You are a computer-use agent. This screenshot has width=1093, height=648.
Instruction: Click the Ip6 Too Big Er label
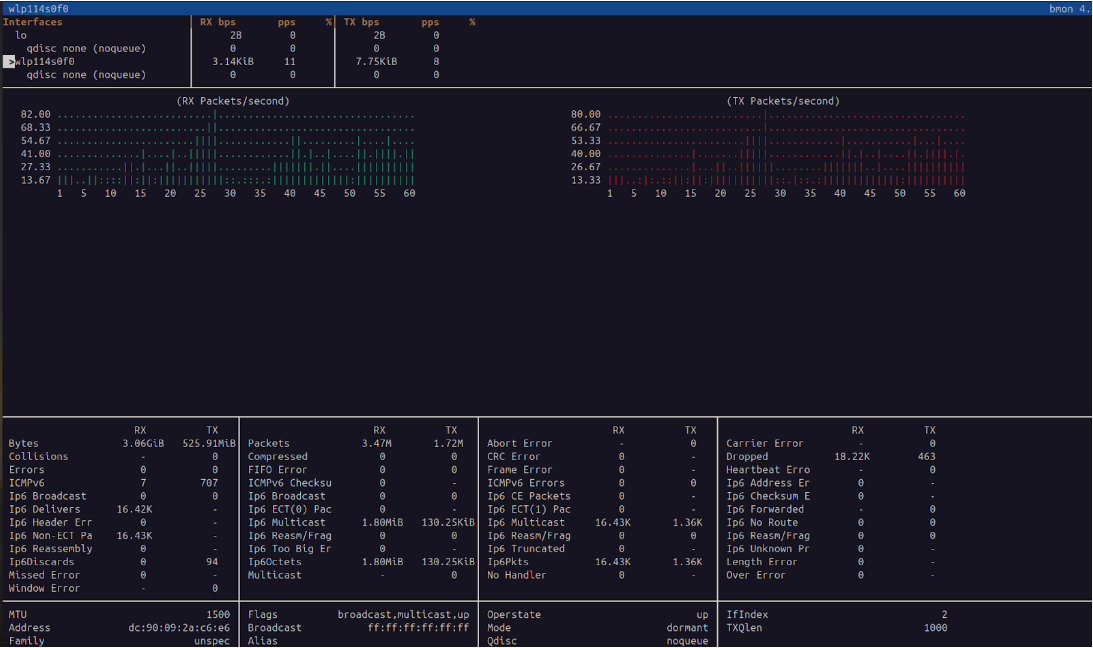click(x=290, y=550)
